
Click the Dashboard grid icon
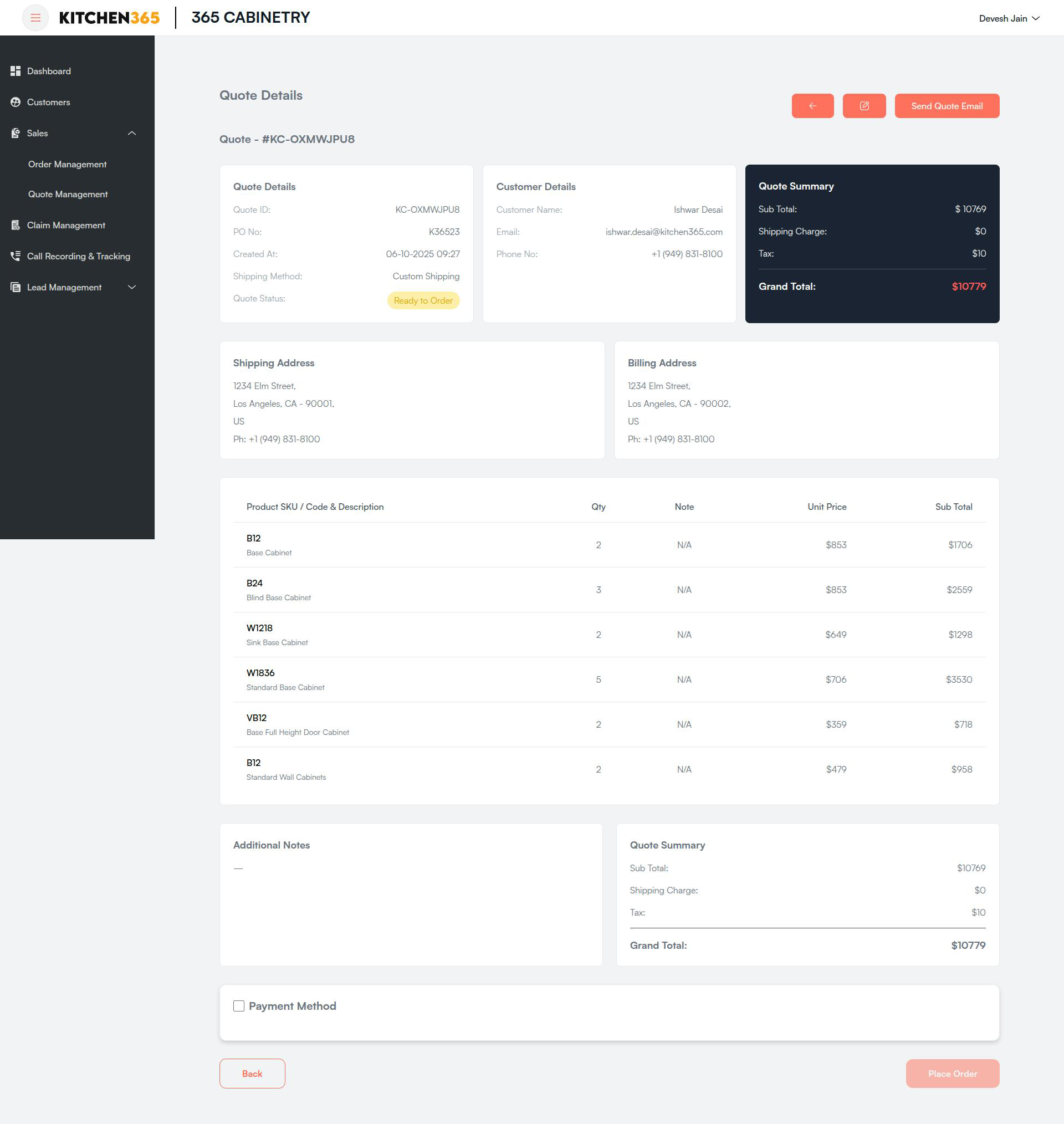point(16,71)
